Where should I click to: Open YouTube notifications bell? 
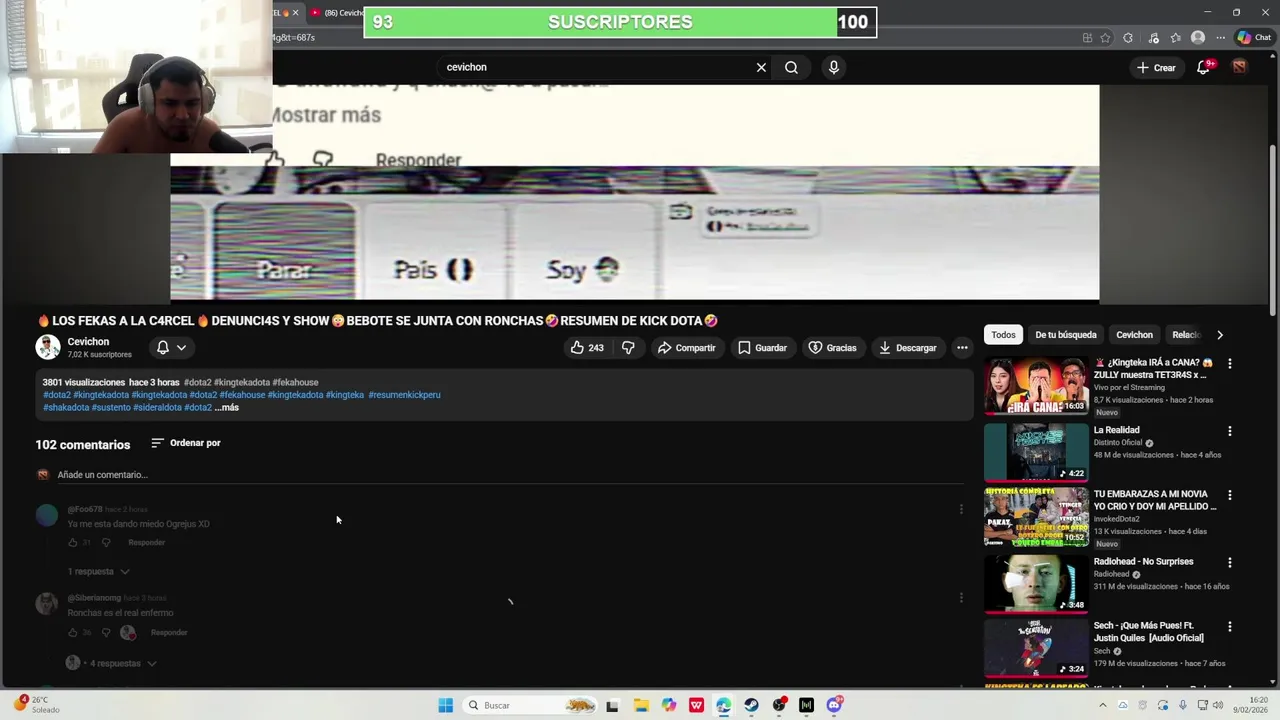(x=1204, y=67)
